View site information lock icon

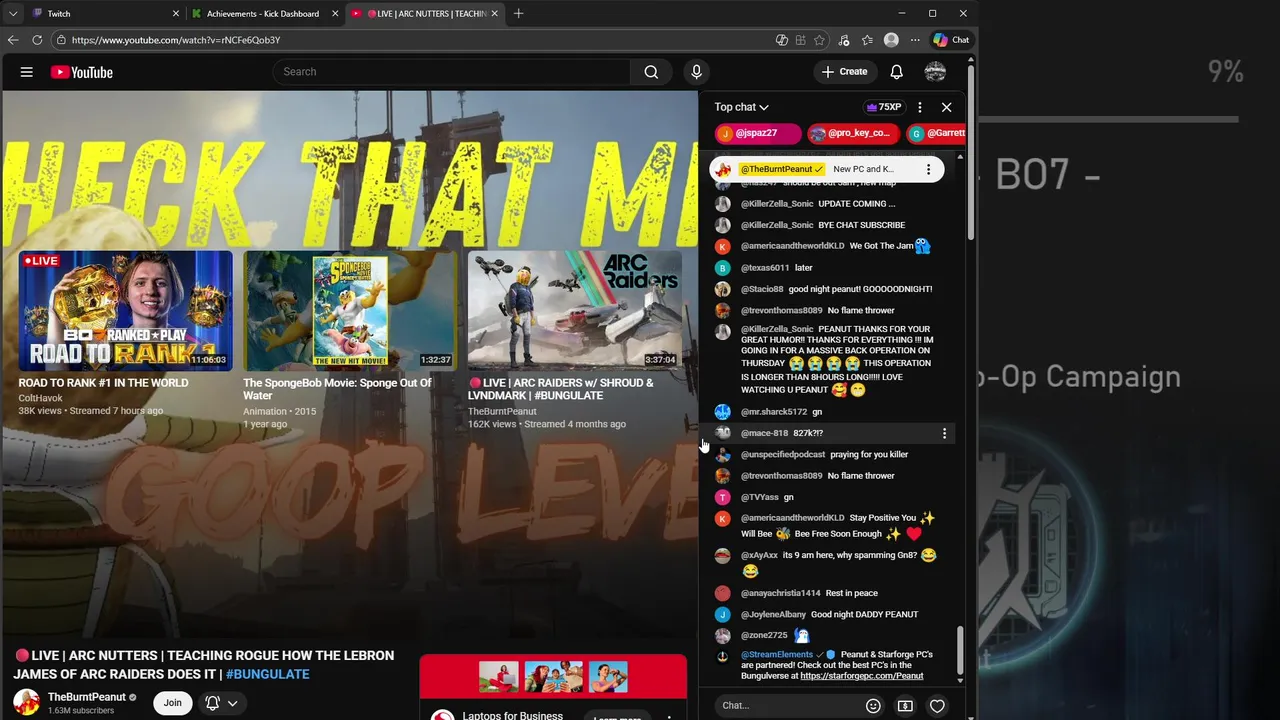61,40
